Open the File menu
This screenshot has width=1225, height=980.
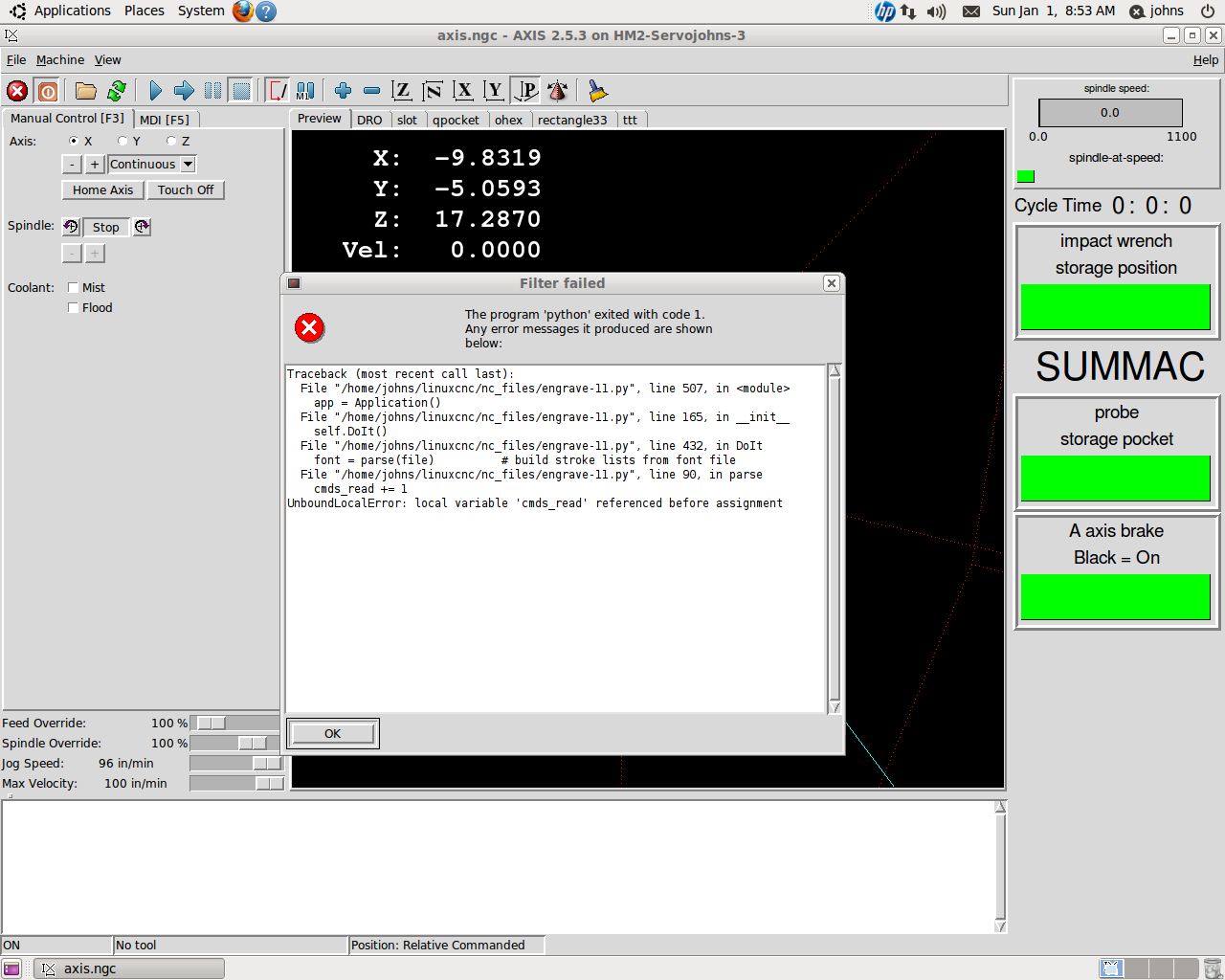(x=16, y=59)
